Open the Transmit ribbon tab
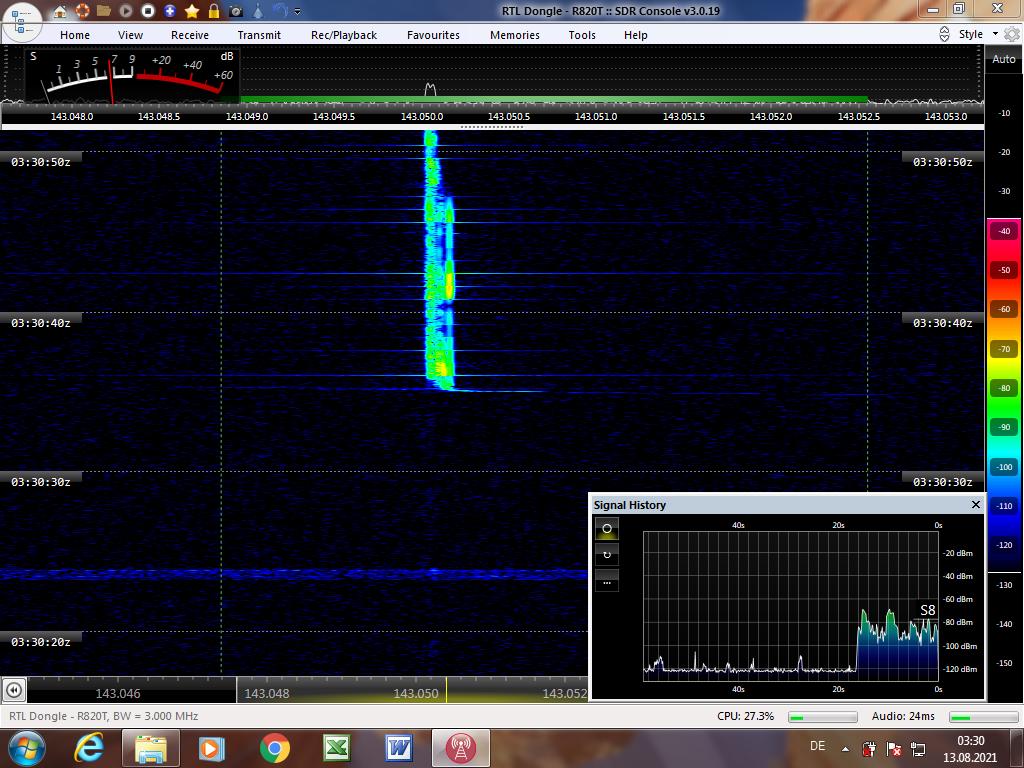This screenshot has height=768, width=1024. 259,35
